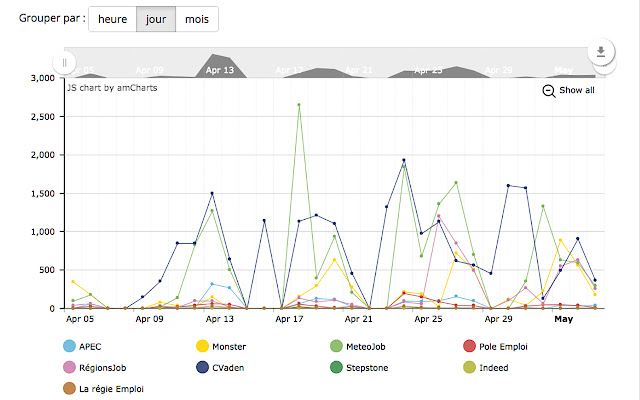Click the chart download export icon
The height and width of the screenshot is (400, 640).
pos(601,52)
